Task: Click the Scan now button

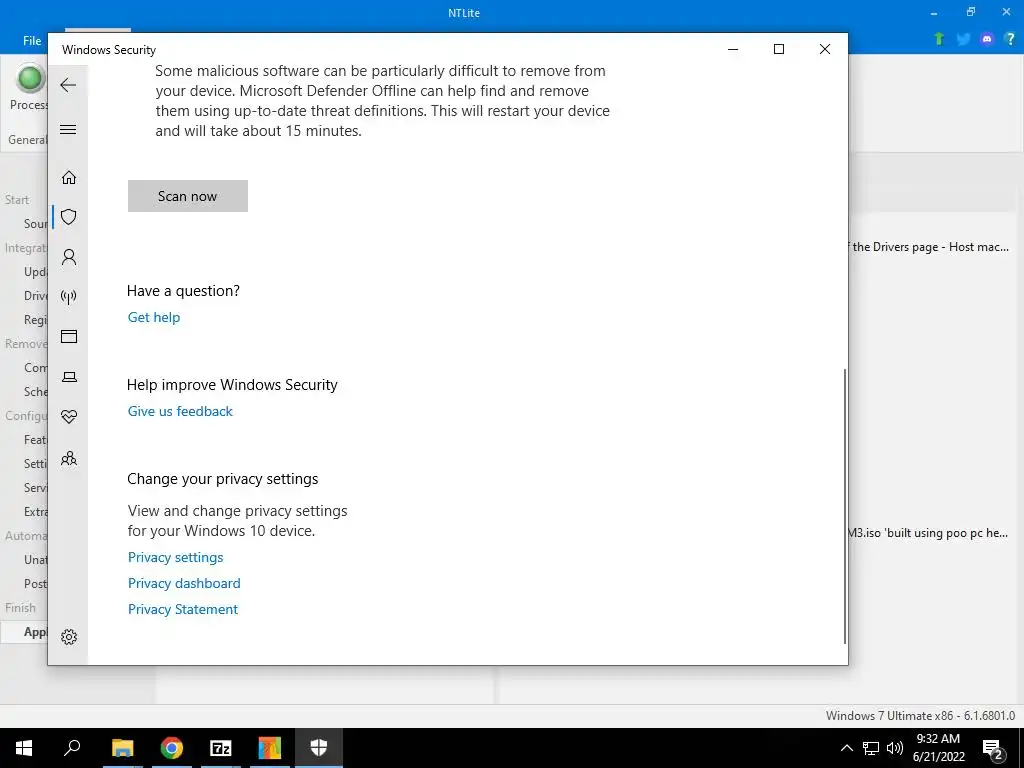Action: pyautogui.click(x=187, y=196)
